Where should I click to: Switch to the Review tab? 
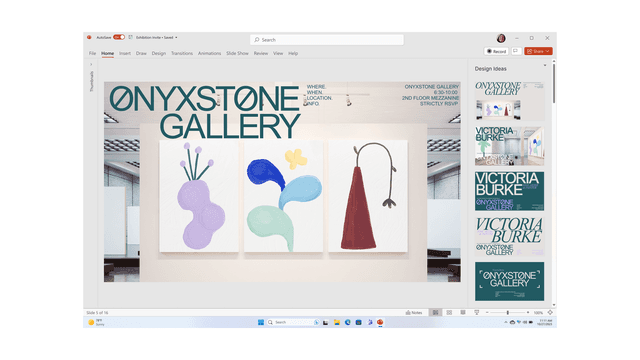(261, 53)
